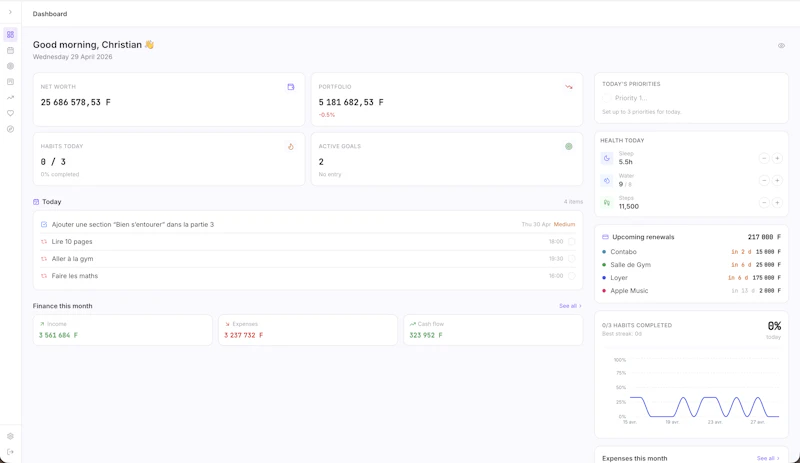Screen dimensions: 800x463
Task: Open the Loyer renewal entry
Action: (691, 278)
